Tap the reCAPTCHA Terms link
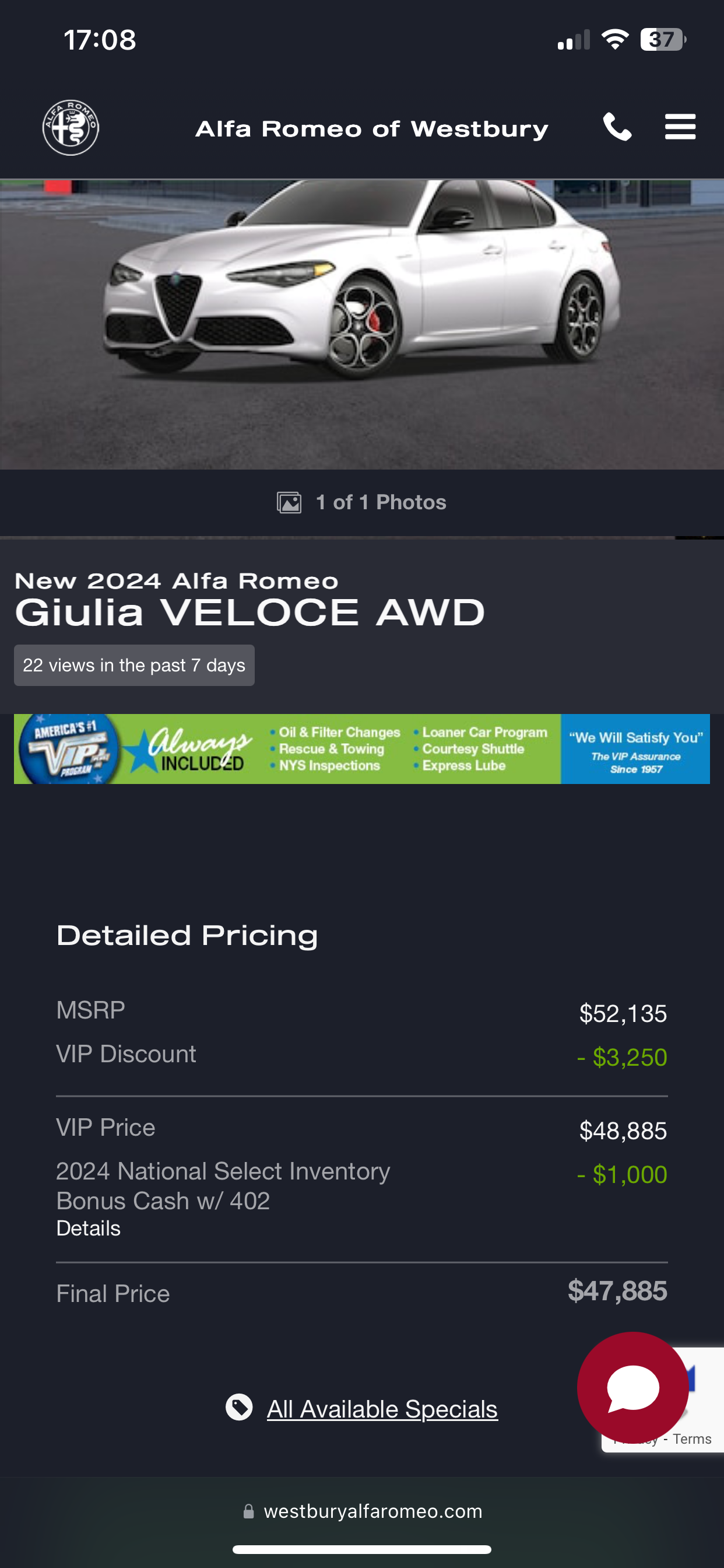Screen dimensions: 724x1568 tap(692, 1439)
